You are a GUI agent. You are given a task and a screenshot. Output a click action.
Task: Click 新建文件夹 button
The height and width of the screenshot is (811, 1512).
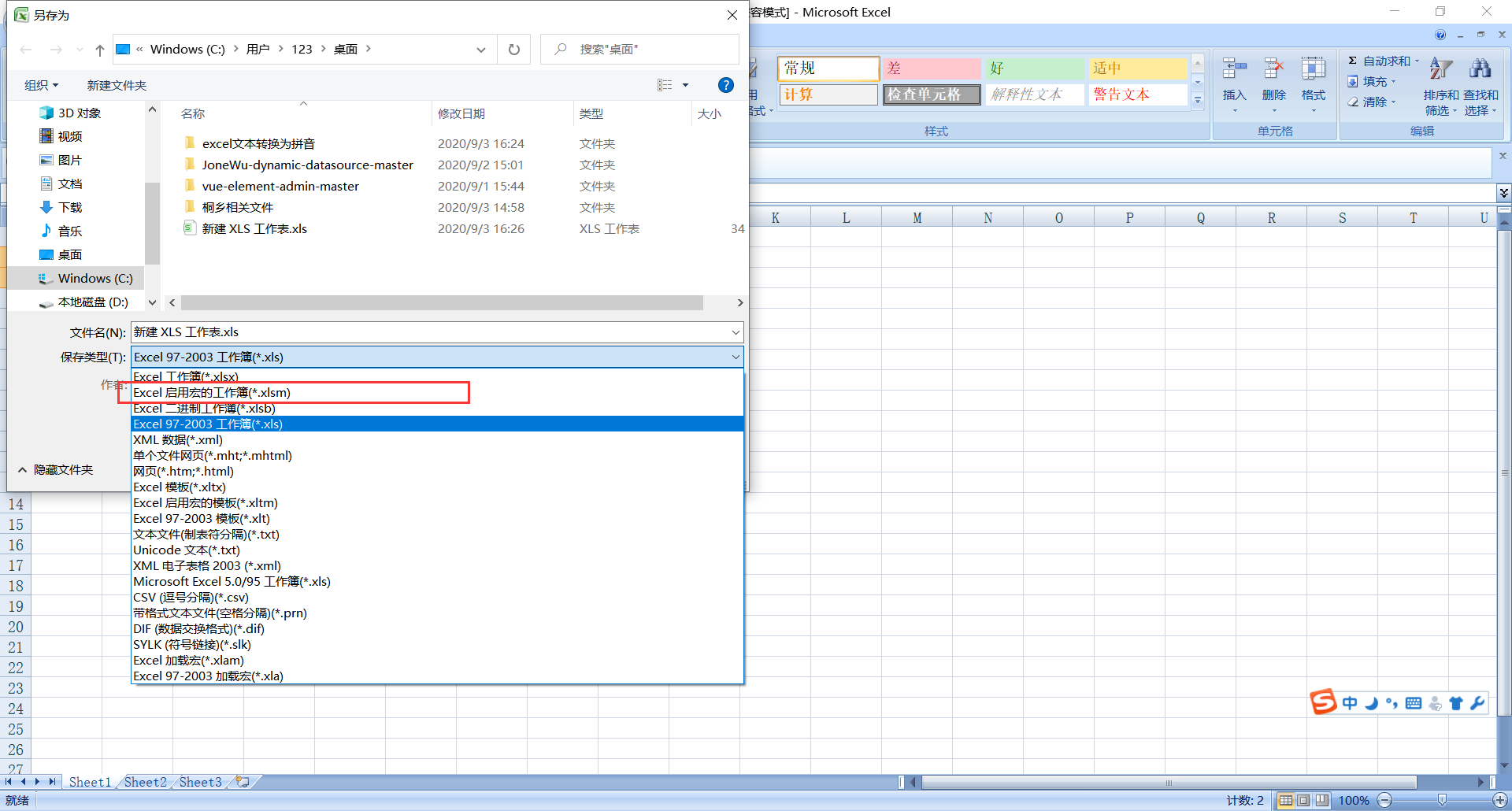click(x=117, y=85)
